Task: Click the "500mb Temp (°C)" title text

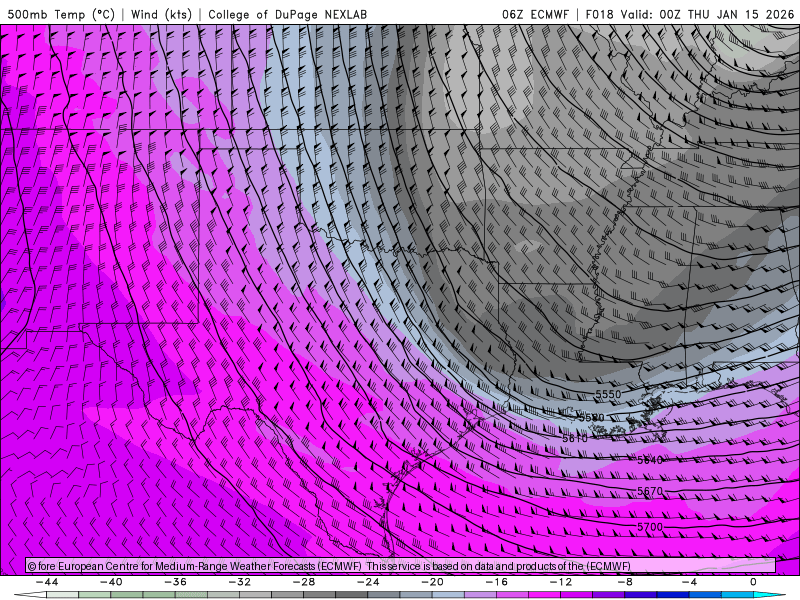Action: coord(61,14)
